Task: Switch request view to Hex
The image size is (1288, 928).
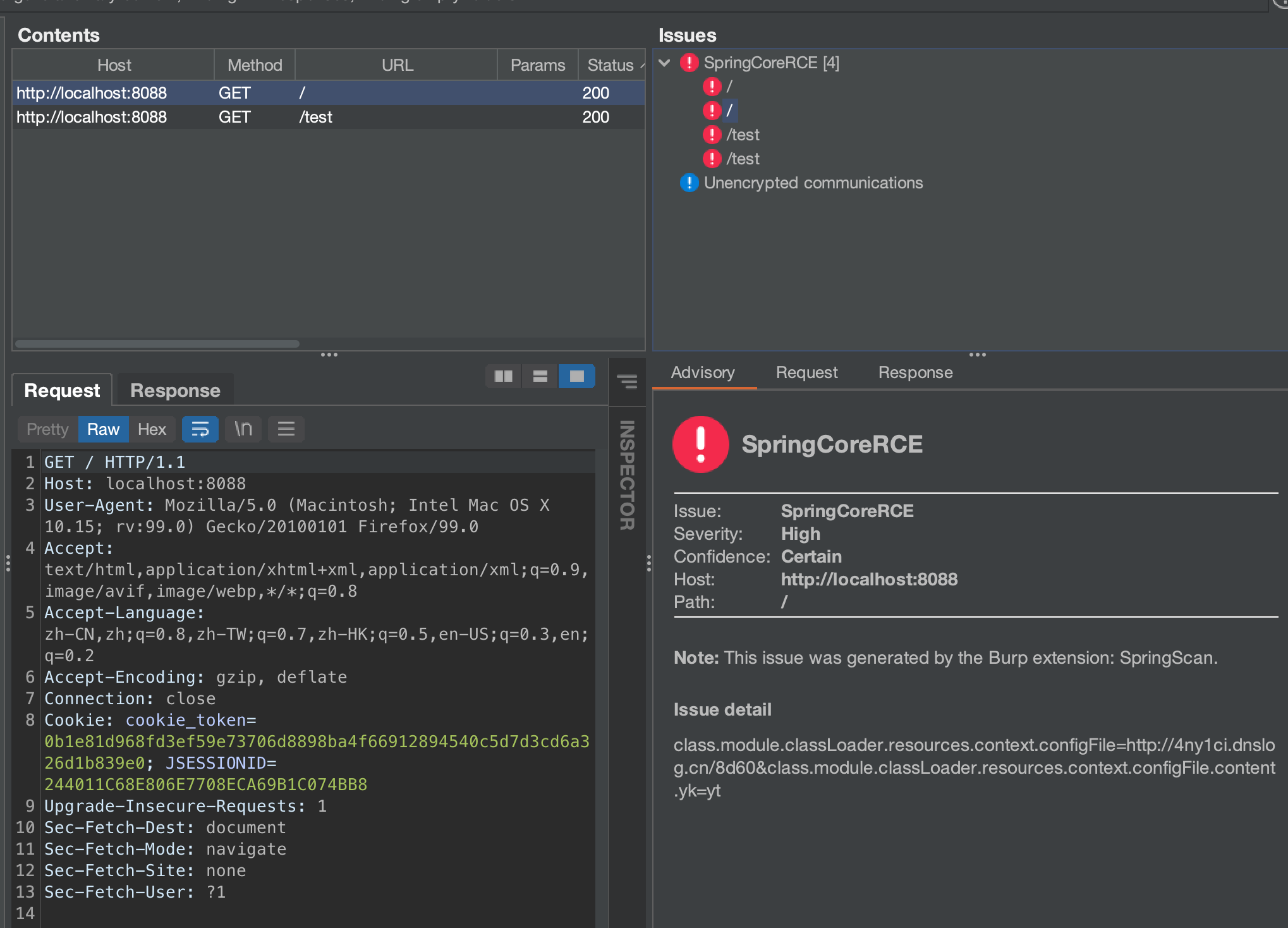Action: click(152, 429)
